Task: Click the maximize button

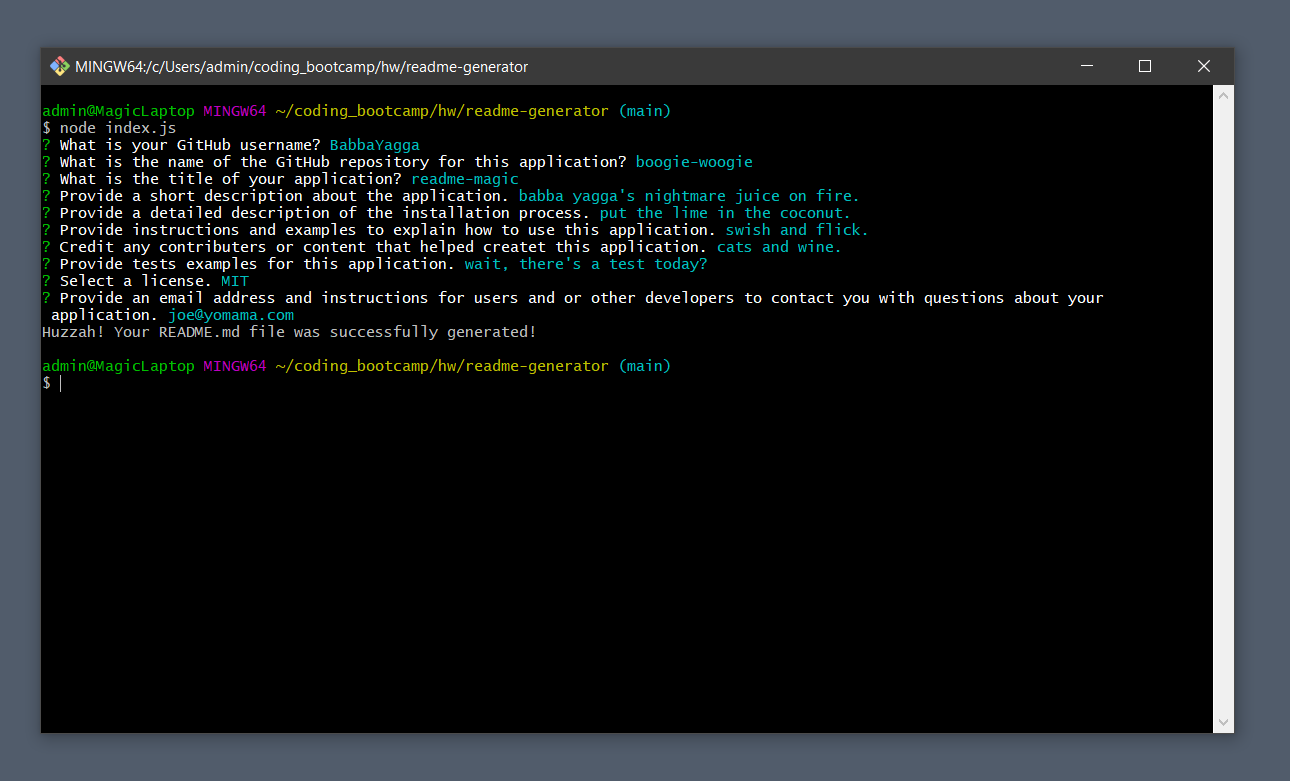Action: point(1144,66)
